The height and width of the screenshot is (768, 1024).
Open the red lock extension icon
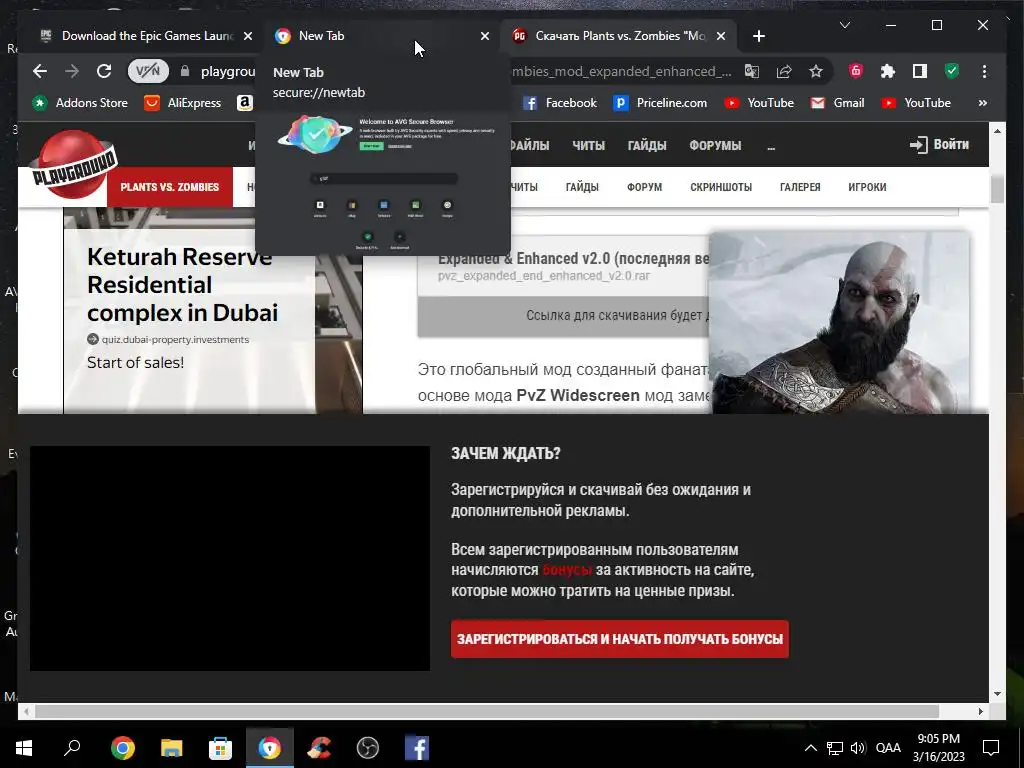coord(856,71)
